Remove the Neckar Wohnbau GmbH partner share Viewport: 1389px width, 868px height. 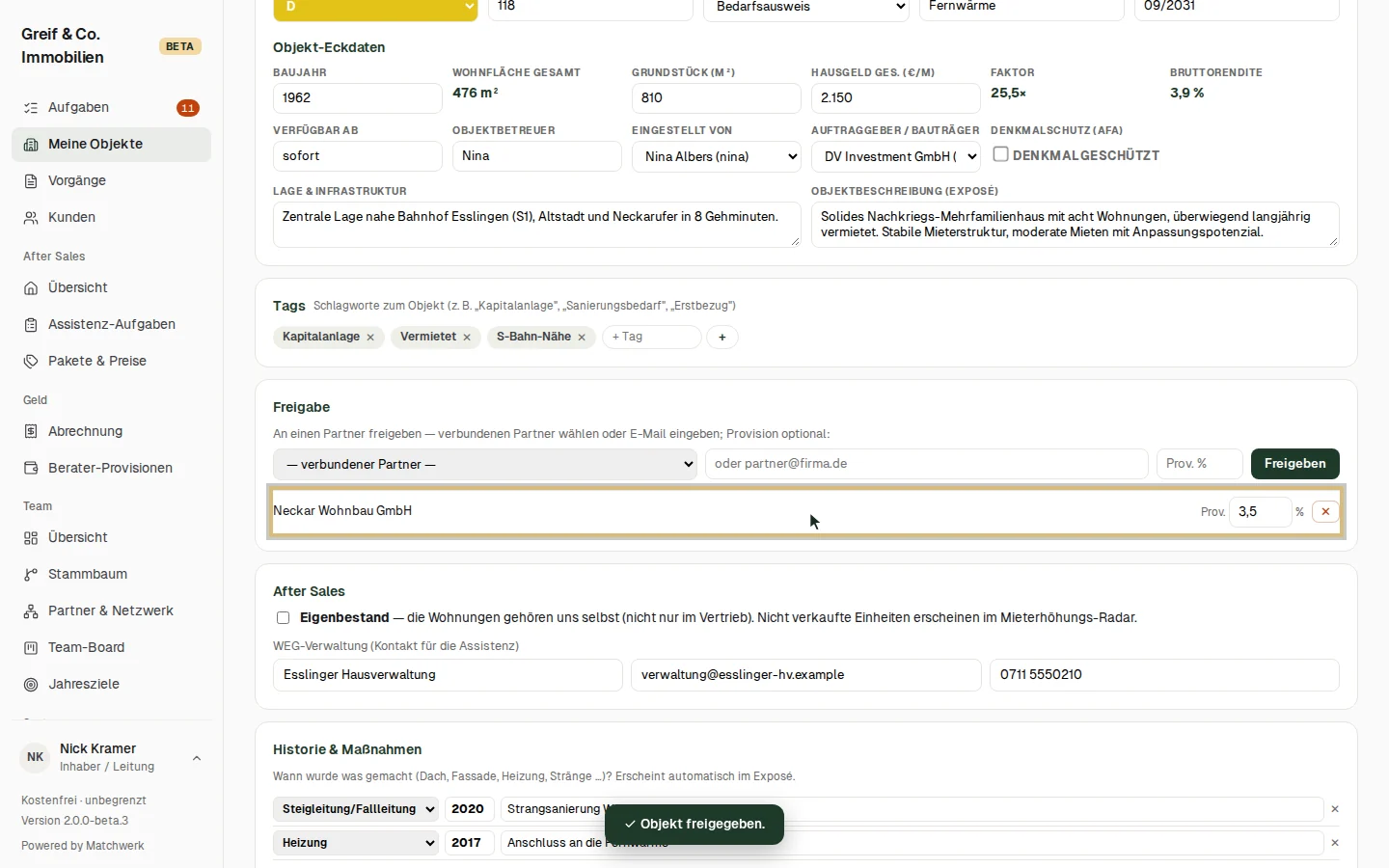click(1325, 512)
